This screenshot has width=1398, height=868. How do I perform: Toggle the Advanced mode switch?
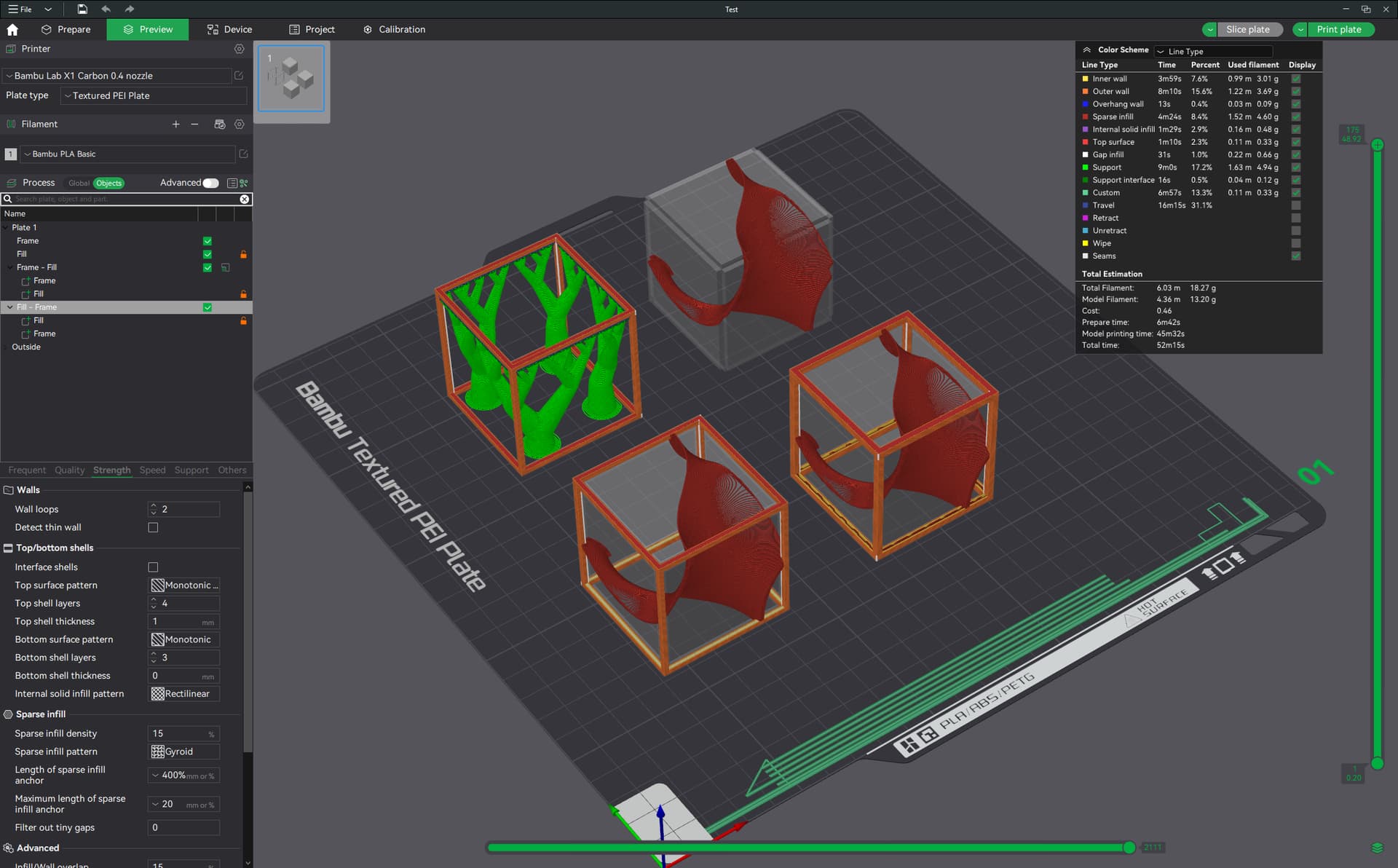point(210,183)
